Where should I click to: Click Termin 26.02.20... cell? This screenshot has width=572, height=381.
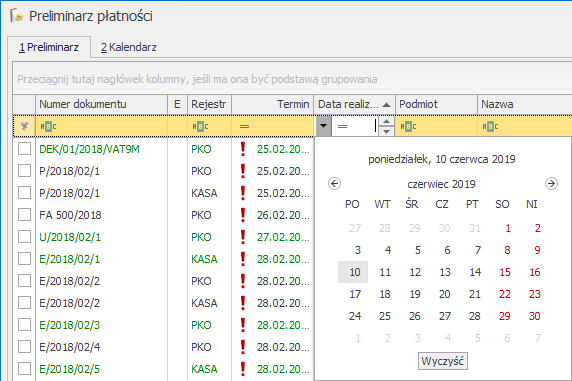pos(283,215)
